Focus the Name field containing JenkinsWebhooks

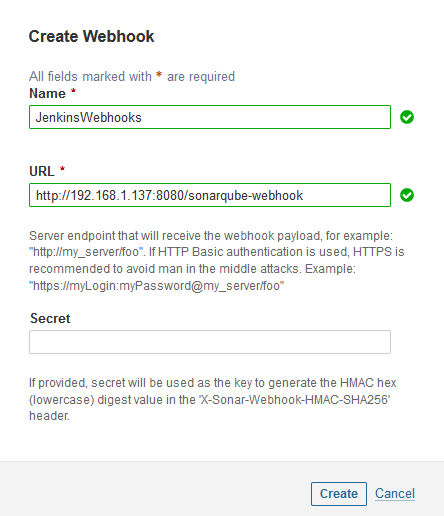coord(210,117)
